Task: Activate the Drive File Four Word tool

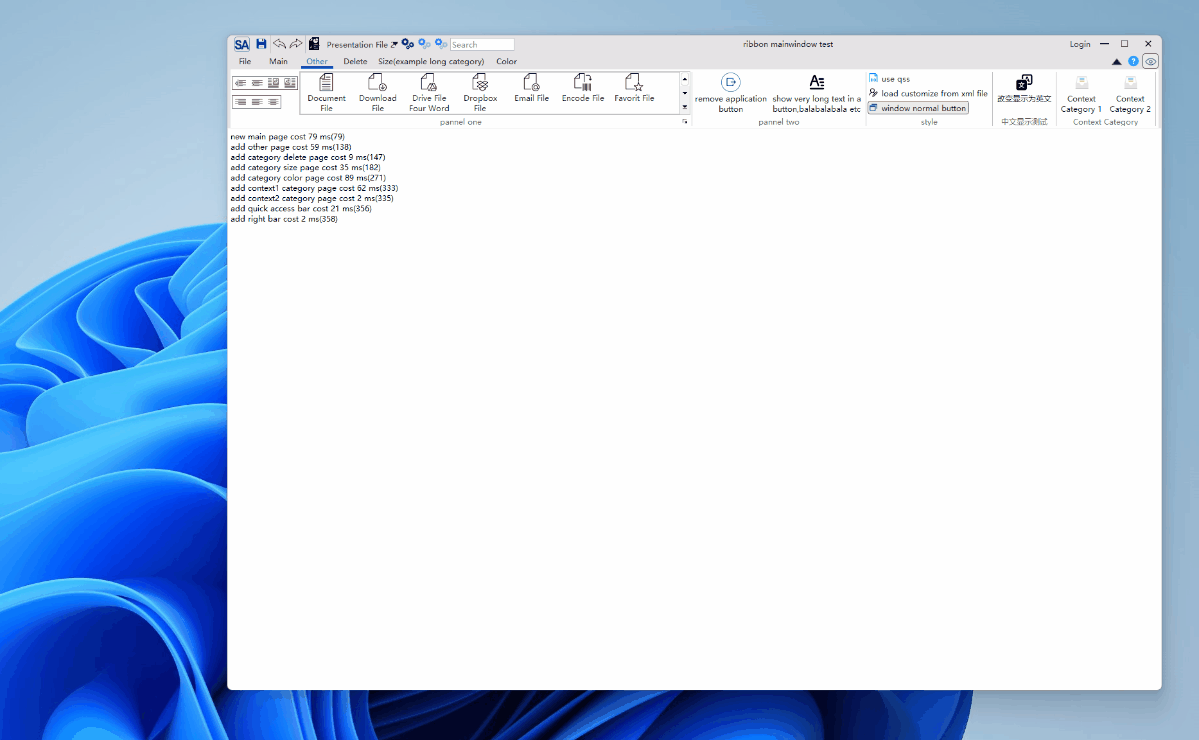Action: coord(428,90)
